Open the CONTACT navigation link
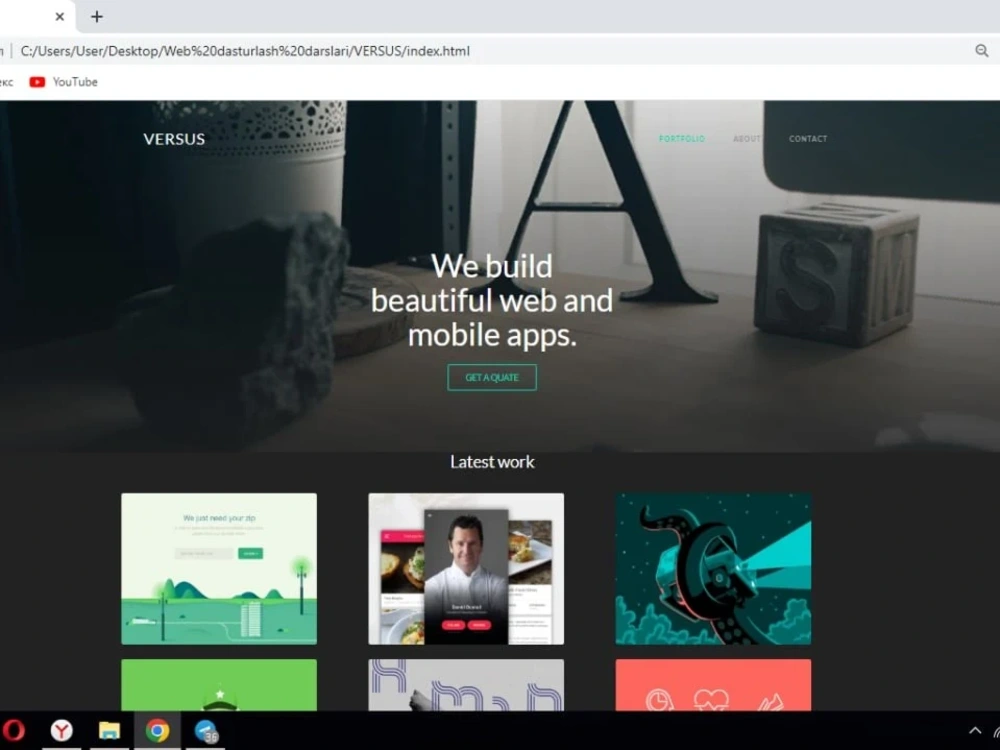This screenshot has width=1000, height=750. tap(807, 139)
